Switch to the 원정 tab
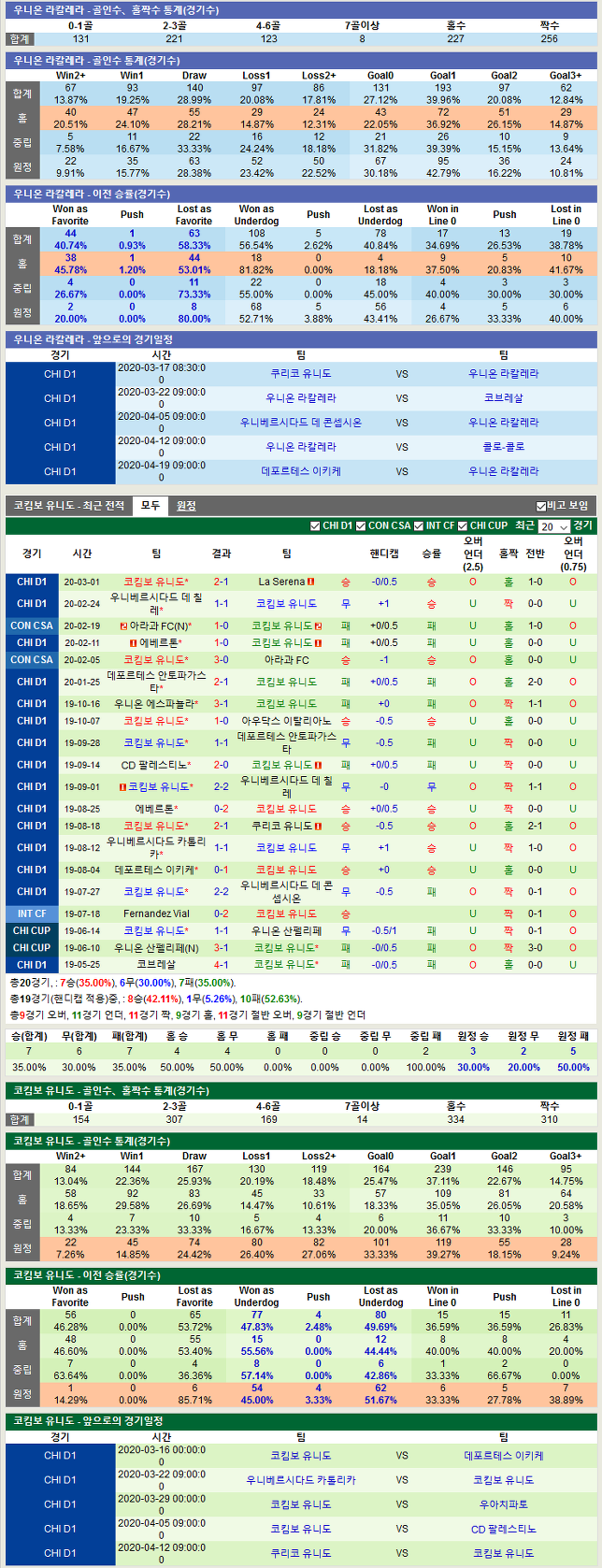Screen dimensions: 602x1568 (186, 506)
